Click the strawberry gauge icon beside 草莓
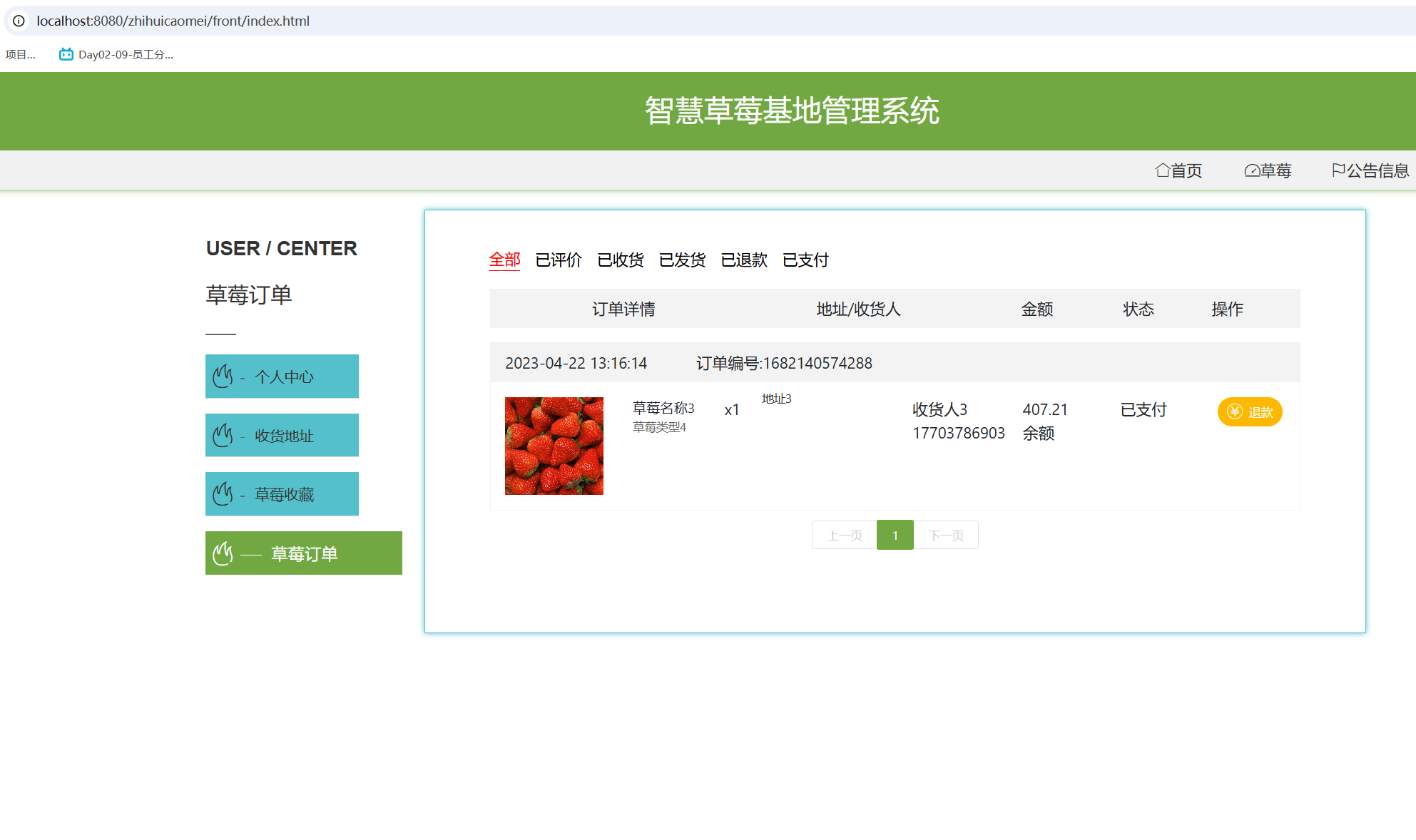The image size is (1416, 840). (x=1252, y=170)
